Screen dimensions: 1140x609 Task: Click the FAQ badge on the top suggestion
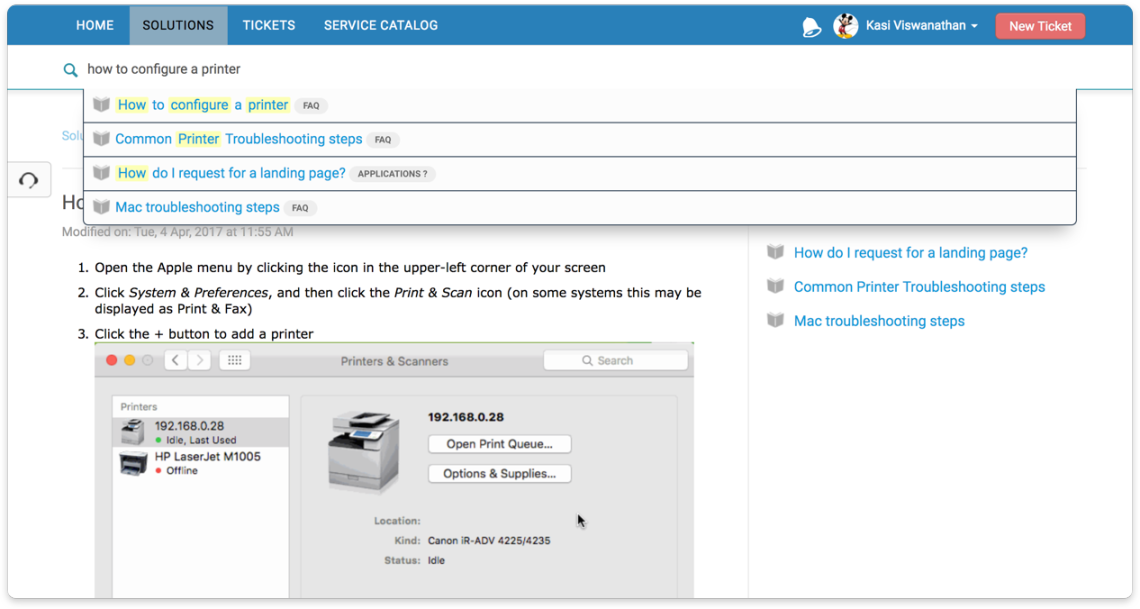(310, 105)
